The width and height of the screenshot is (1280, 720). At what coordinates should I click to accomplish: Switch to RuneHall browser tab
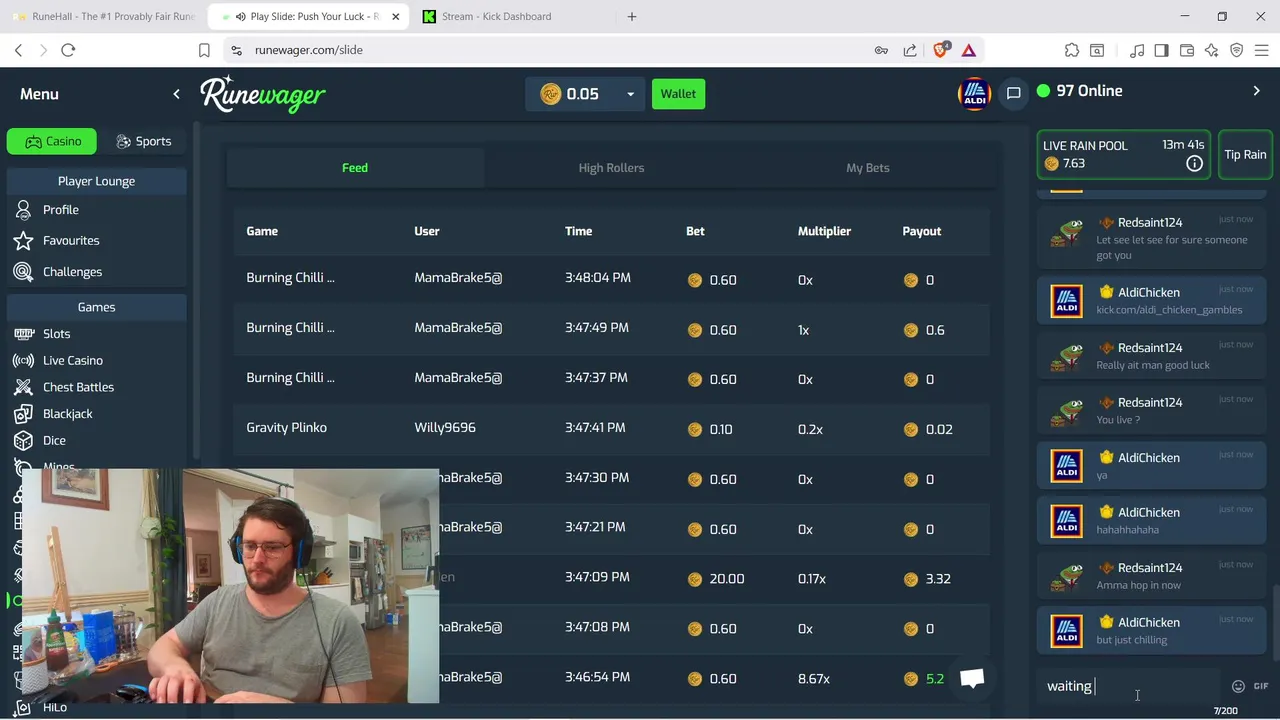click(104, 16)
